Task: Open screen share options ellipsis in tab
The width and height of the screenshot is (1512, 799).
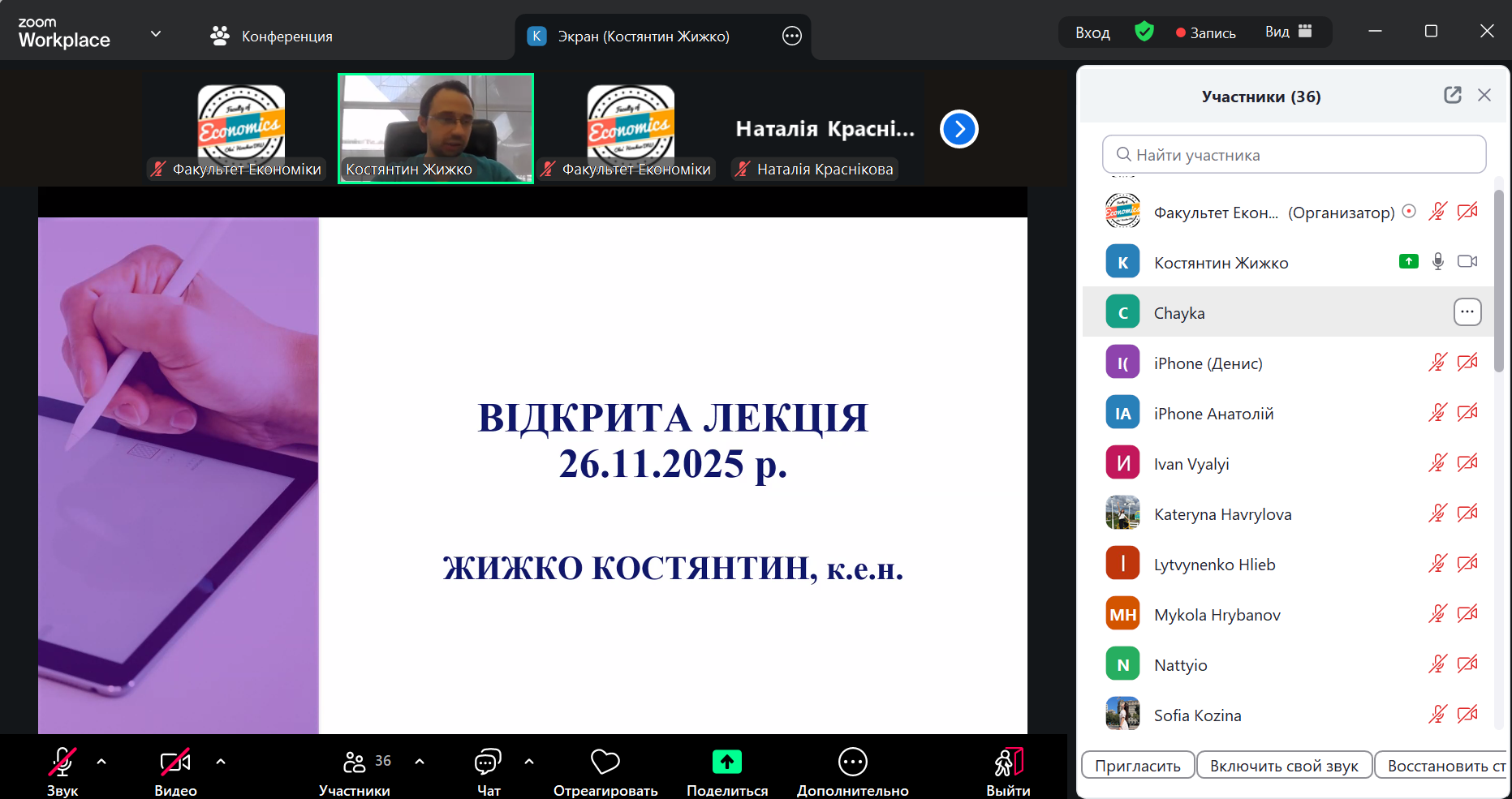Action: pos(791,36)
